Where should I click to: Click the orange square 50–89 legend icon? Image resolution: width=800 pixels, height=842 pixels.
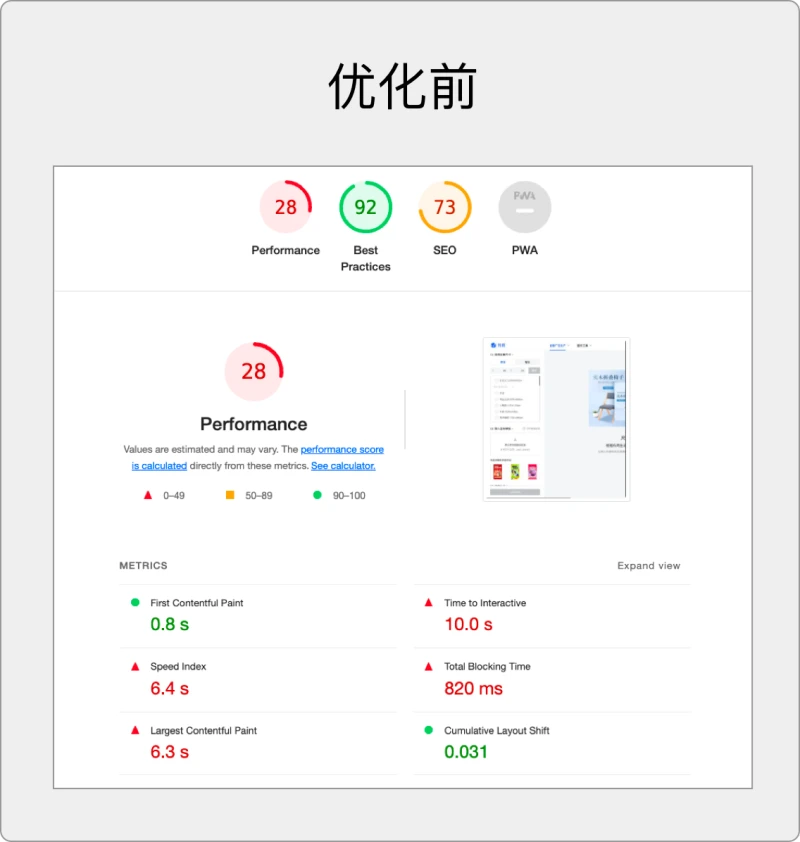230,495
